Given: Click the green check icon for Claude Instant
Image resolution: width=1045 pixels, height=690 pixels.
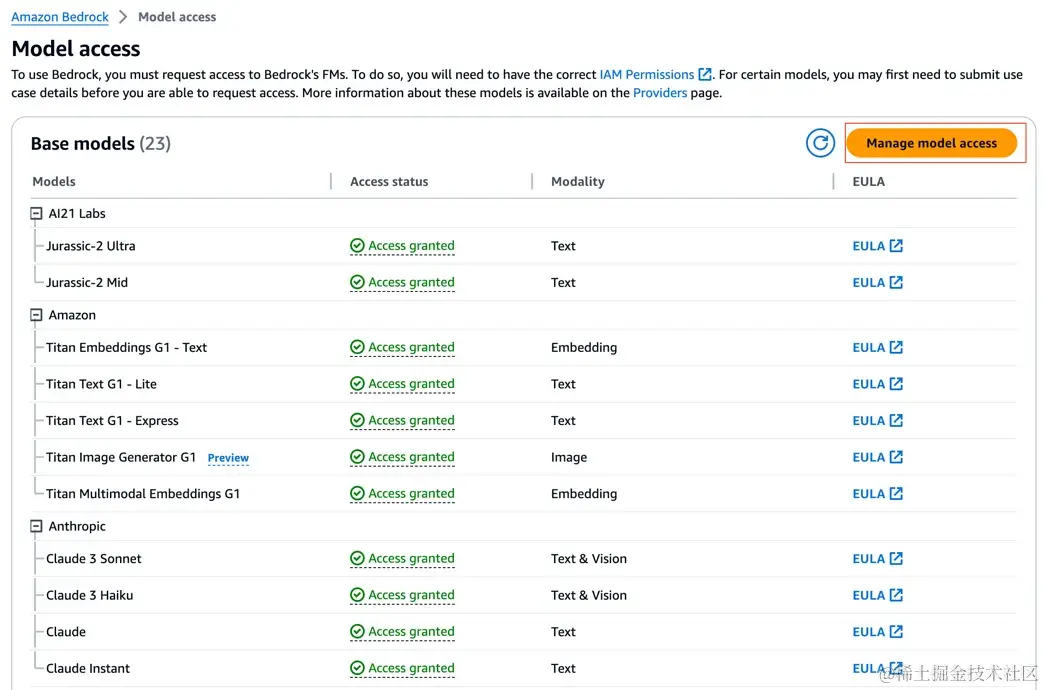Looking at the screenshot, I should point(357,668).
